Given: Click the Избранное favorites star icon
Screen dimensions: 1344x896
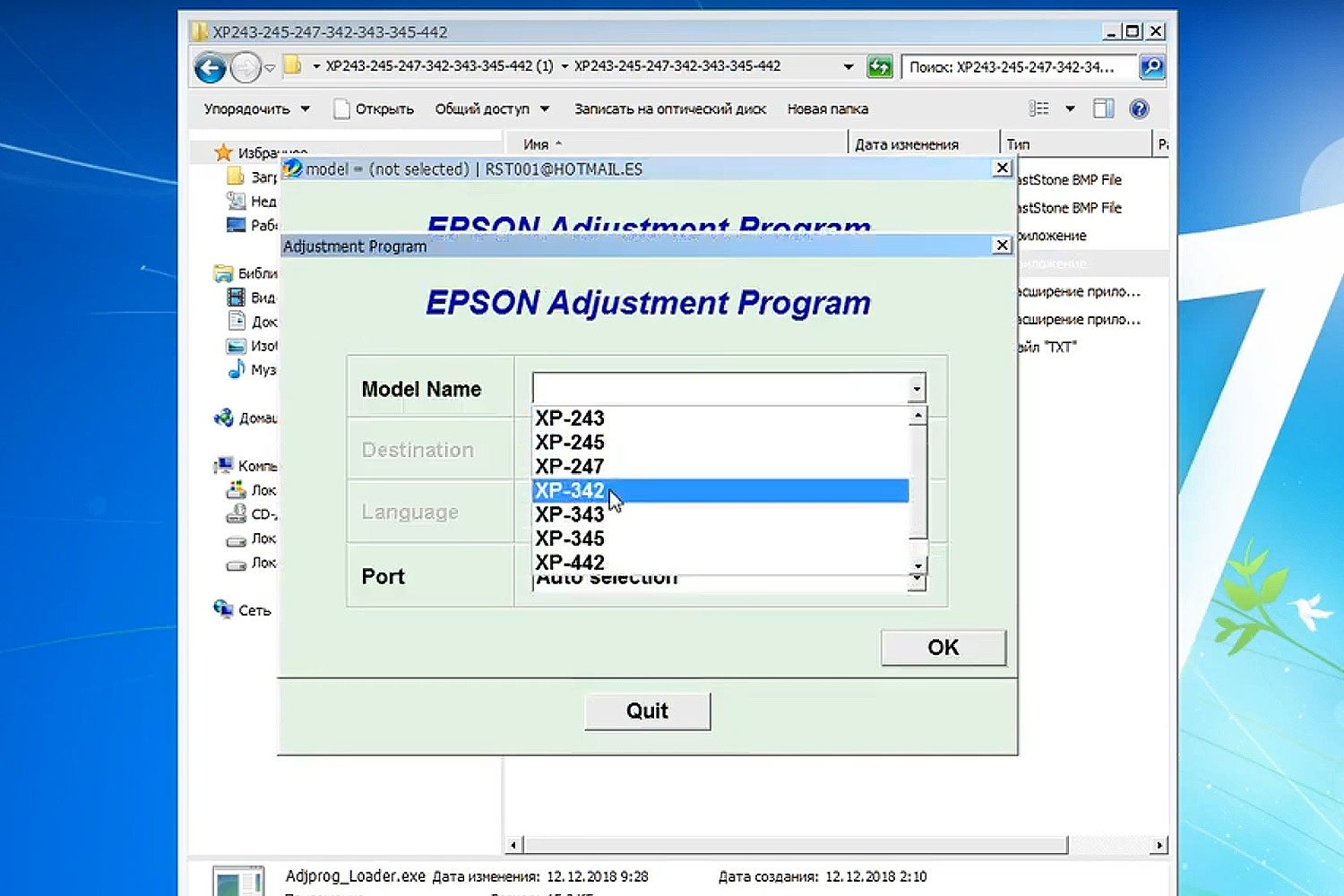Looking at the screenshot, I should (x=223, y=152).
